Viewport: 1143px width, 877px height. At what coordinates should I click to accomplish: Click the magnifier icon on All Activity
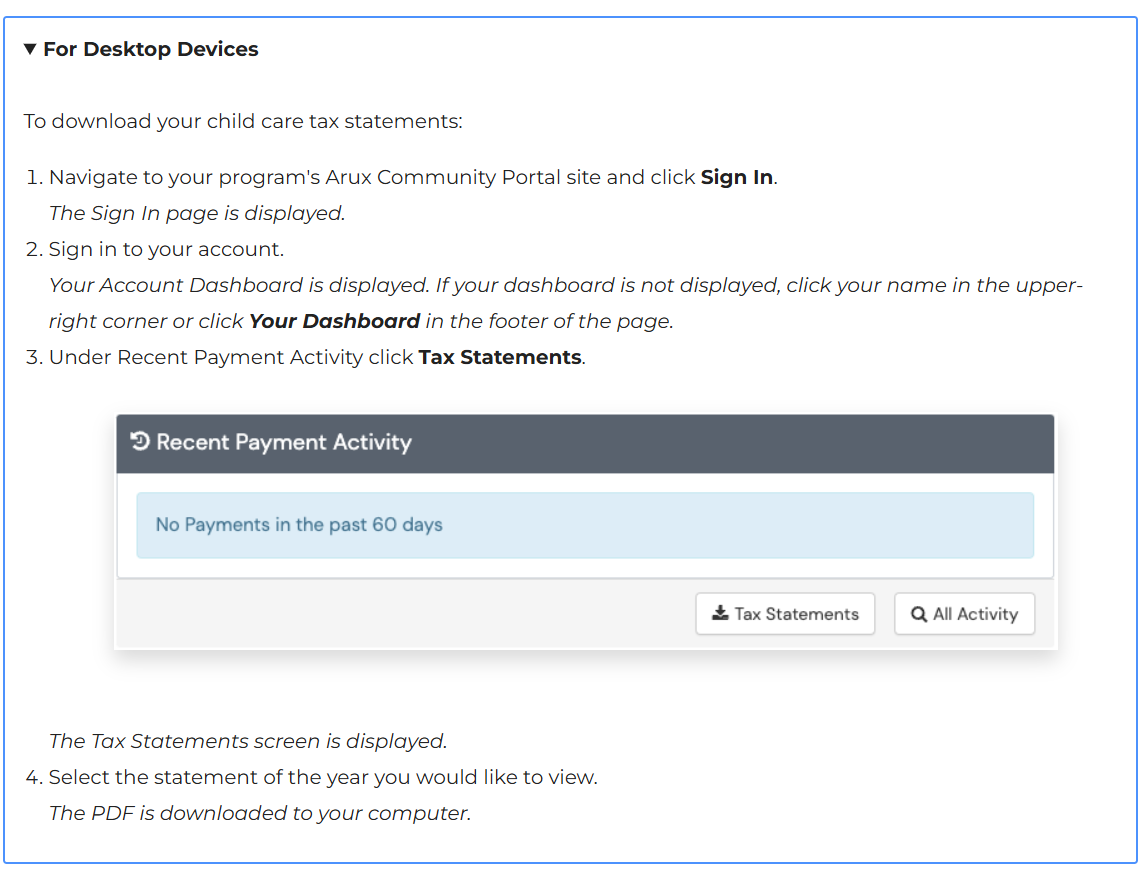coord(918,614)
